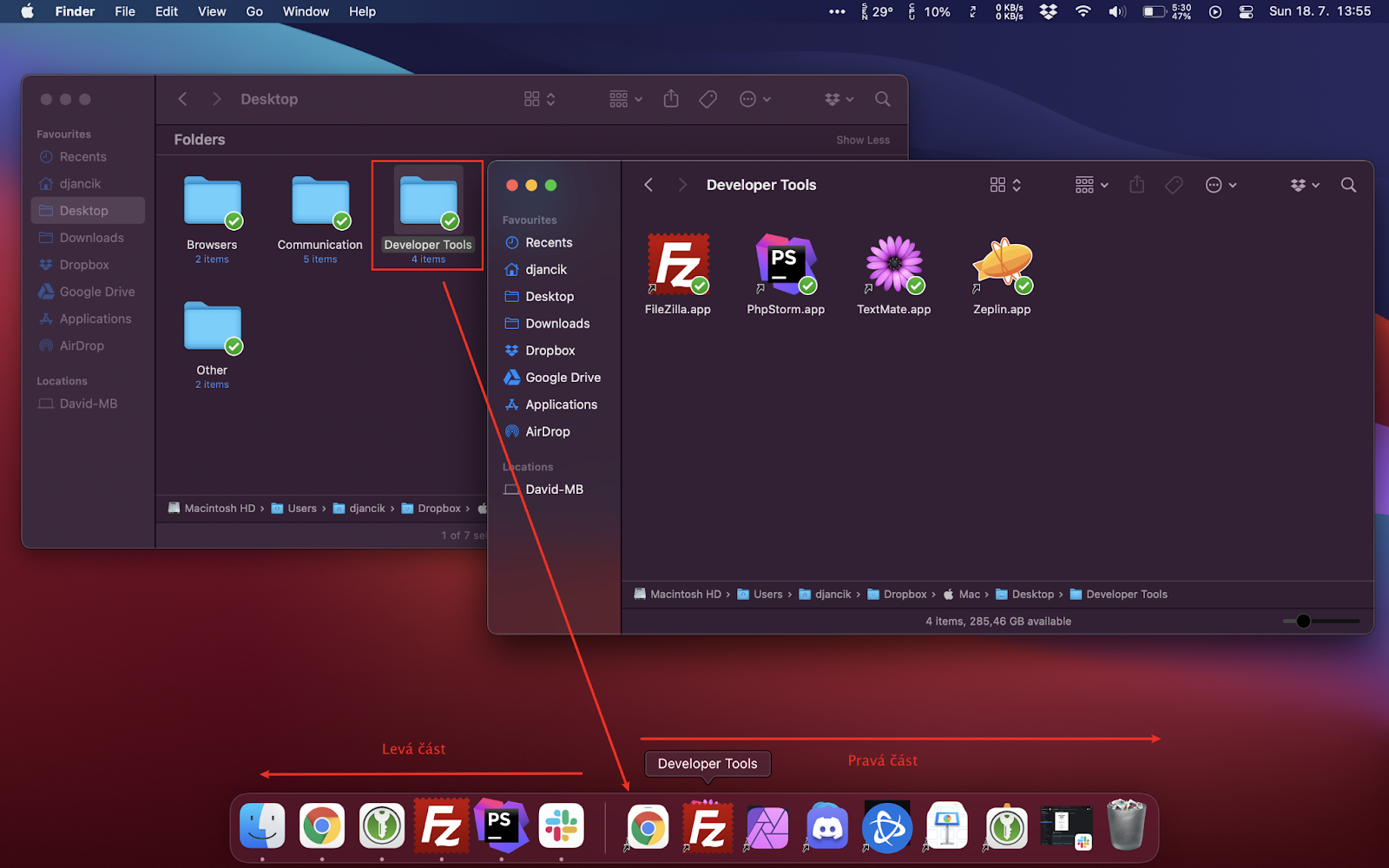Open TextMate.app flower icon

[x=893, y=265]
